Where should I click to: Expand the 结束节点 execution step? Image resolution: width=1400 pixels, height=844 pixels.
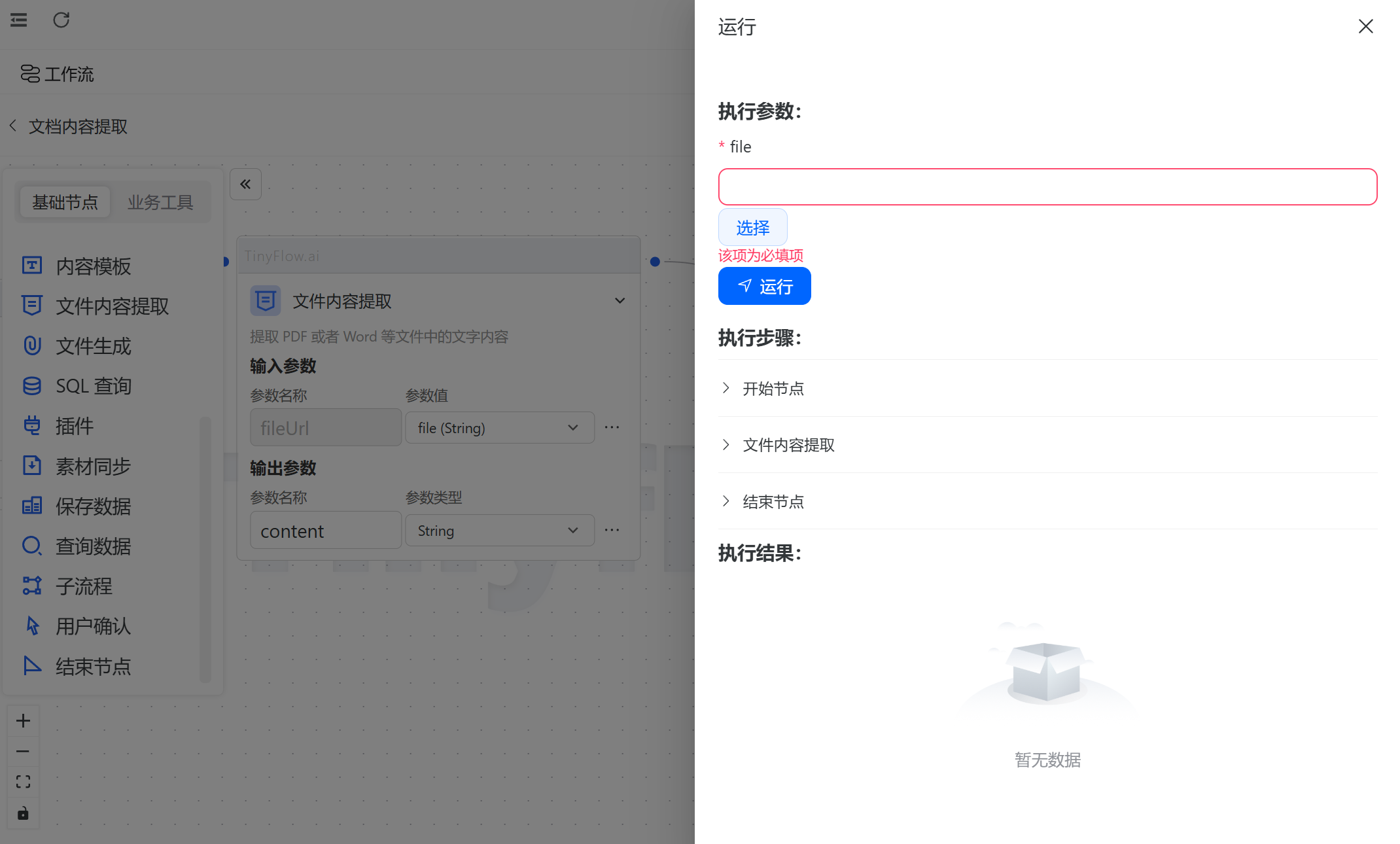[773, 502]
